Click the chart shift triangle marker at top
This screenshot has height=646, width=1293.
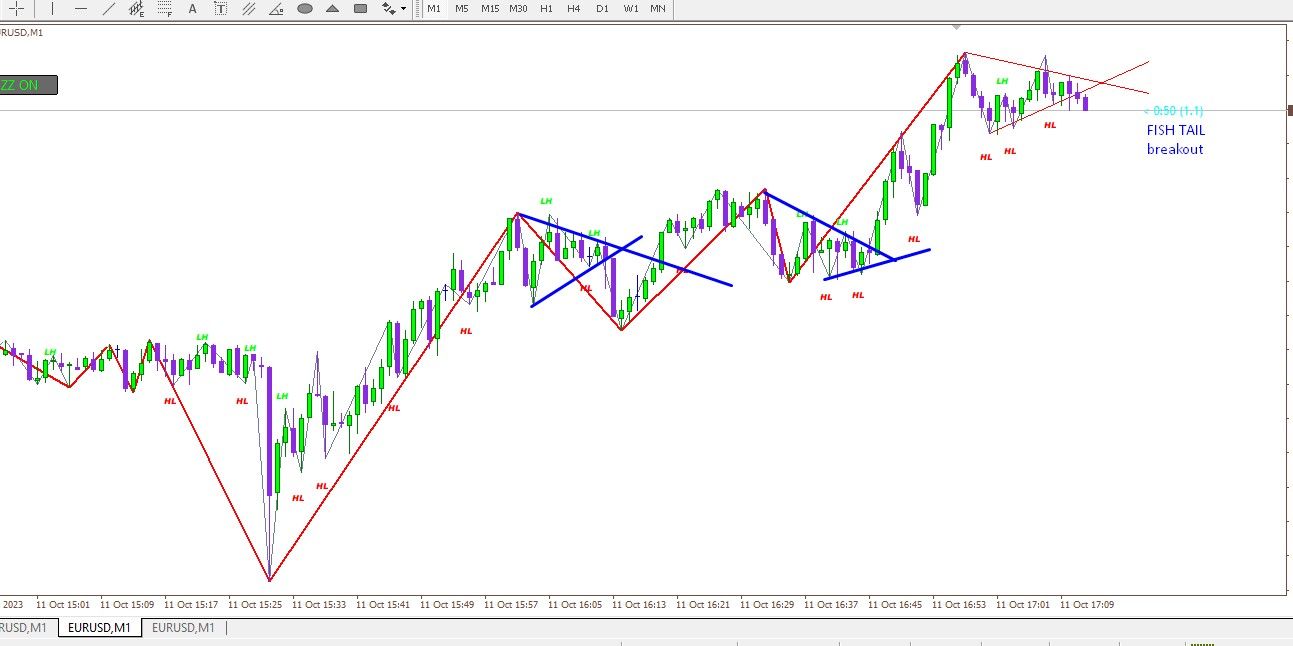[958, 27]
